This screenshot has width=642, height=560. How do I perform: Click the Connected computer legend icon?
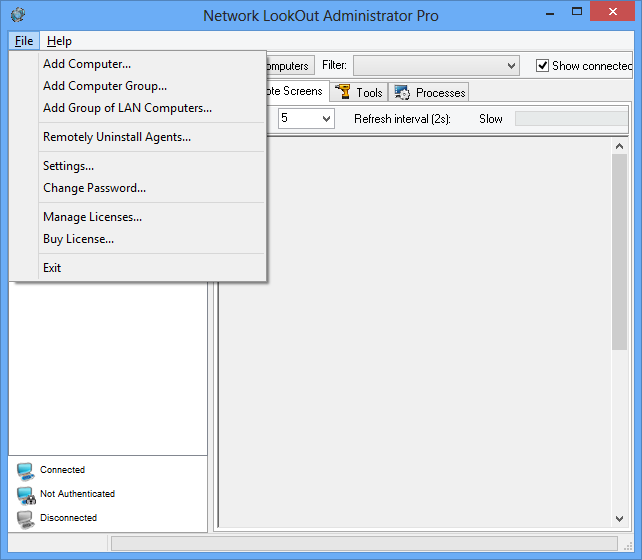click(25, 471)
